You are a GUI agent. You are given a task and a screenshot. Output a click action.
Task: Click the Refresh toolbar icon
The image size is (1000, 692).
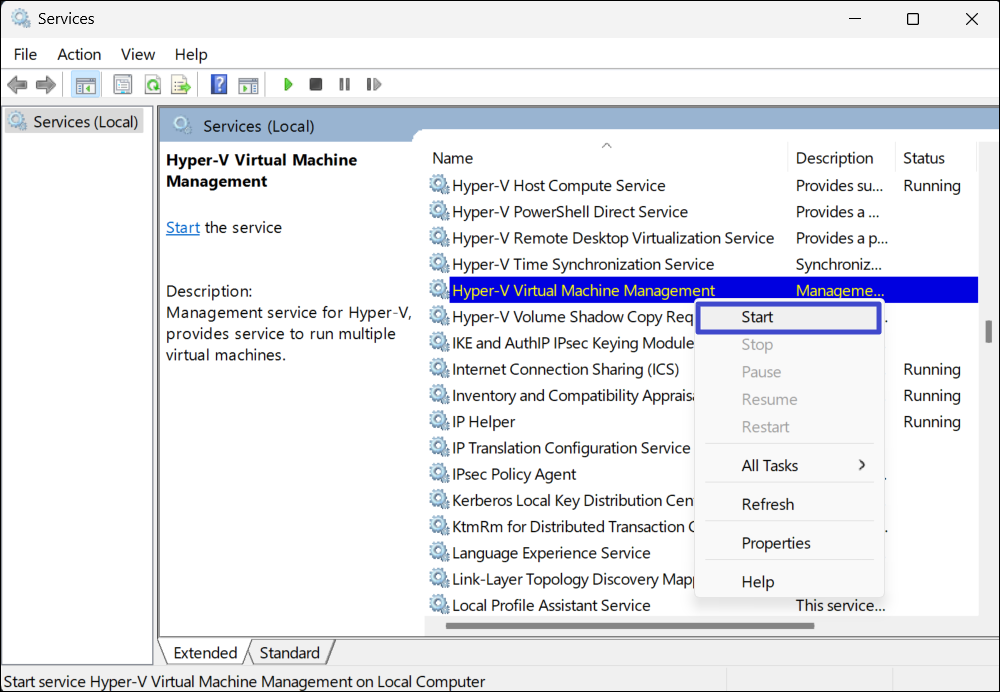click(152, 85)
